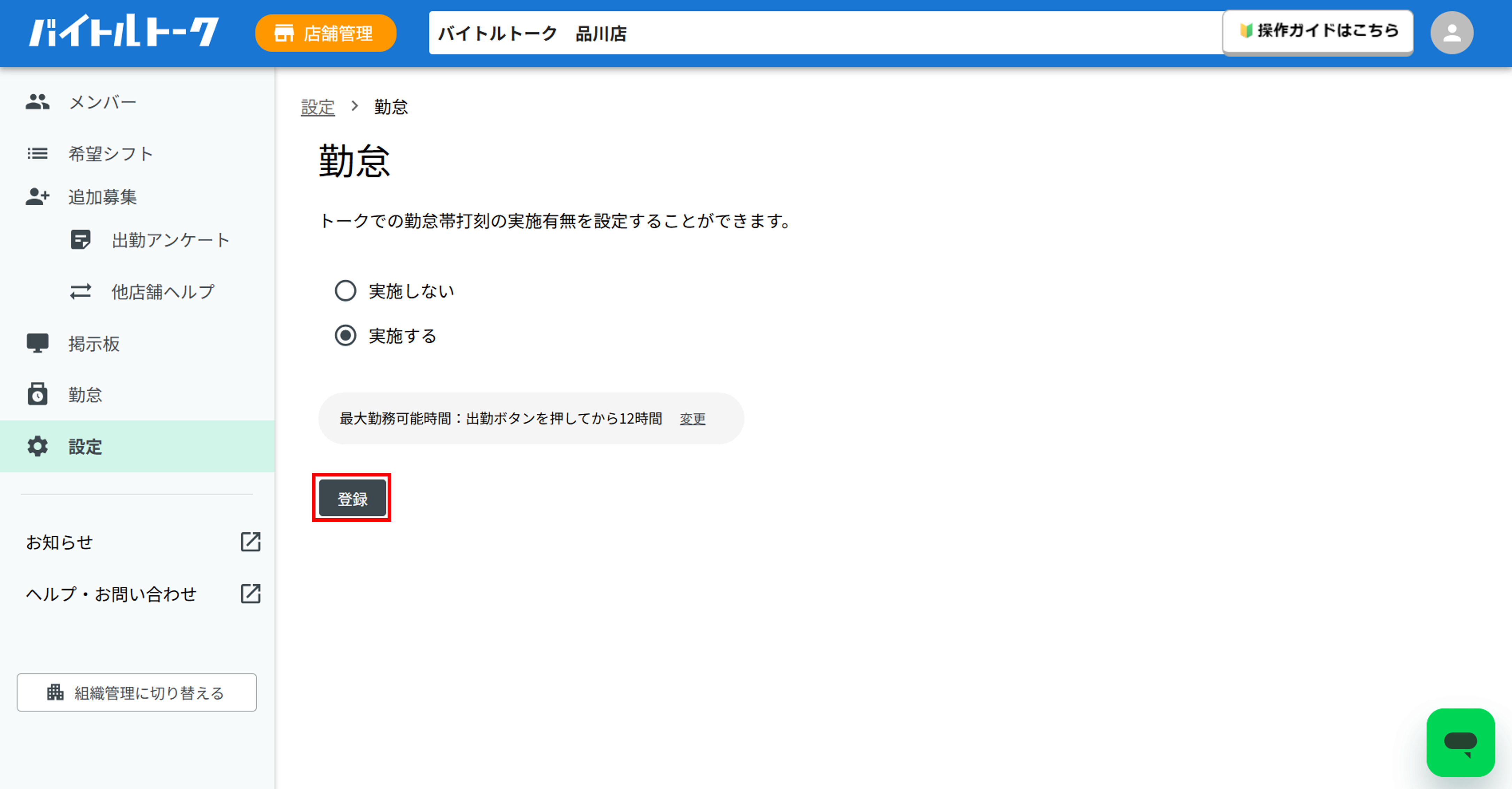Click the 掲示板 monitor icon
Screen dimensions: 1512x789
38,343
